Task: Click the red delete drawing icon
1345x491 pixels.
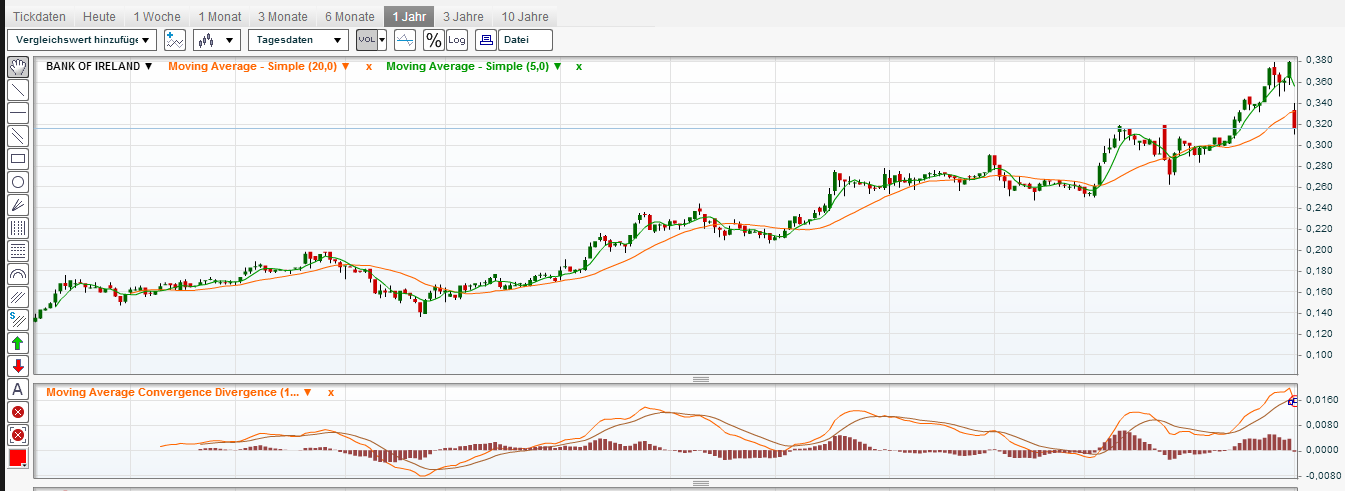Action: pyautogui.click(x=18, y=412)
